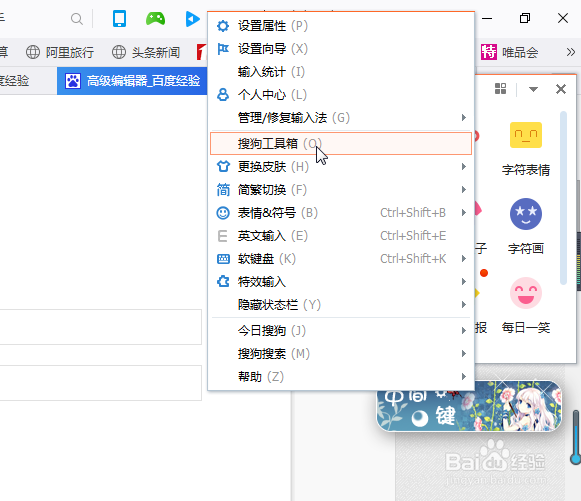This screenshot has height=501, width=581.
Task: Expand 软键盘 submenu arrow
Action: (x=464, y=259)
